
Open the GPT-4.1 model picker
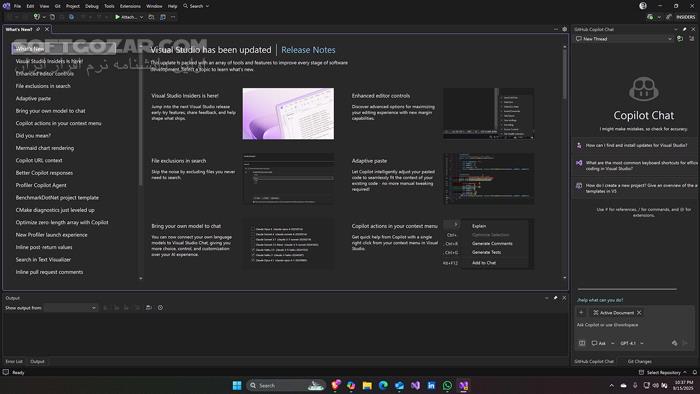coord(632,343)
